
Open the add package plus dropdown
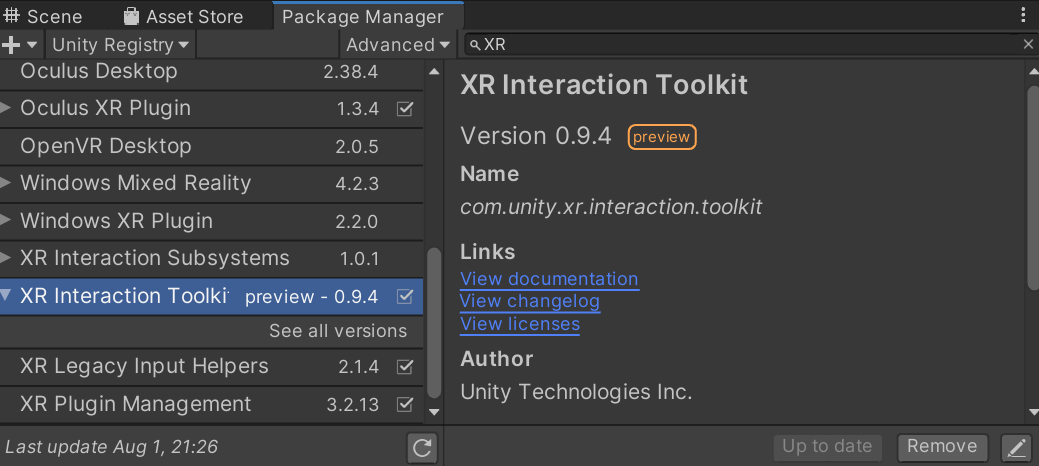pyautogui.click(x=21, y=45)
